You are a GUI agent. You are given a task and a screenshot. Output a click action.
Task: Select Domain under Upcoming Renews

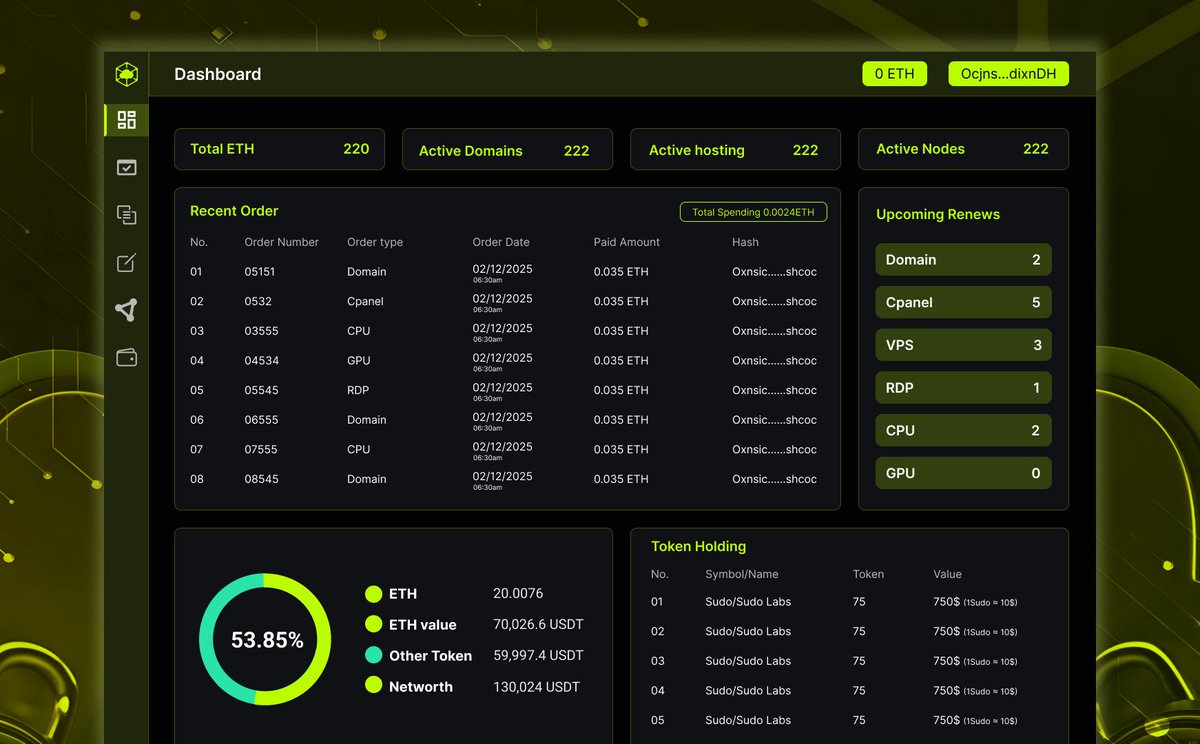click(963, 259)
